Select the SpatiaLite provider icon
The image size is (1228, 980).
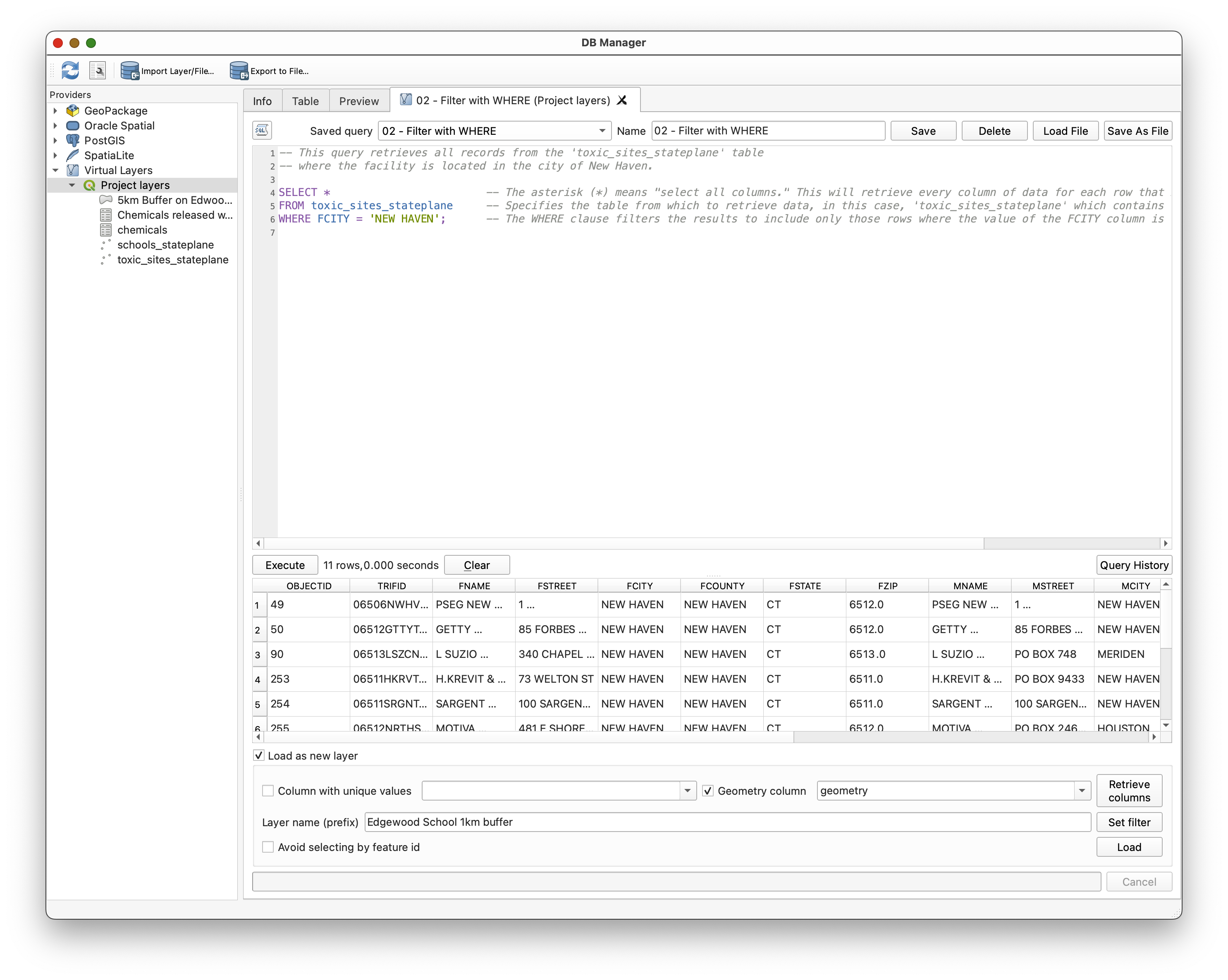tap(73, 155)
